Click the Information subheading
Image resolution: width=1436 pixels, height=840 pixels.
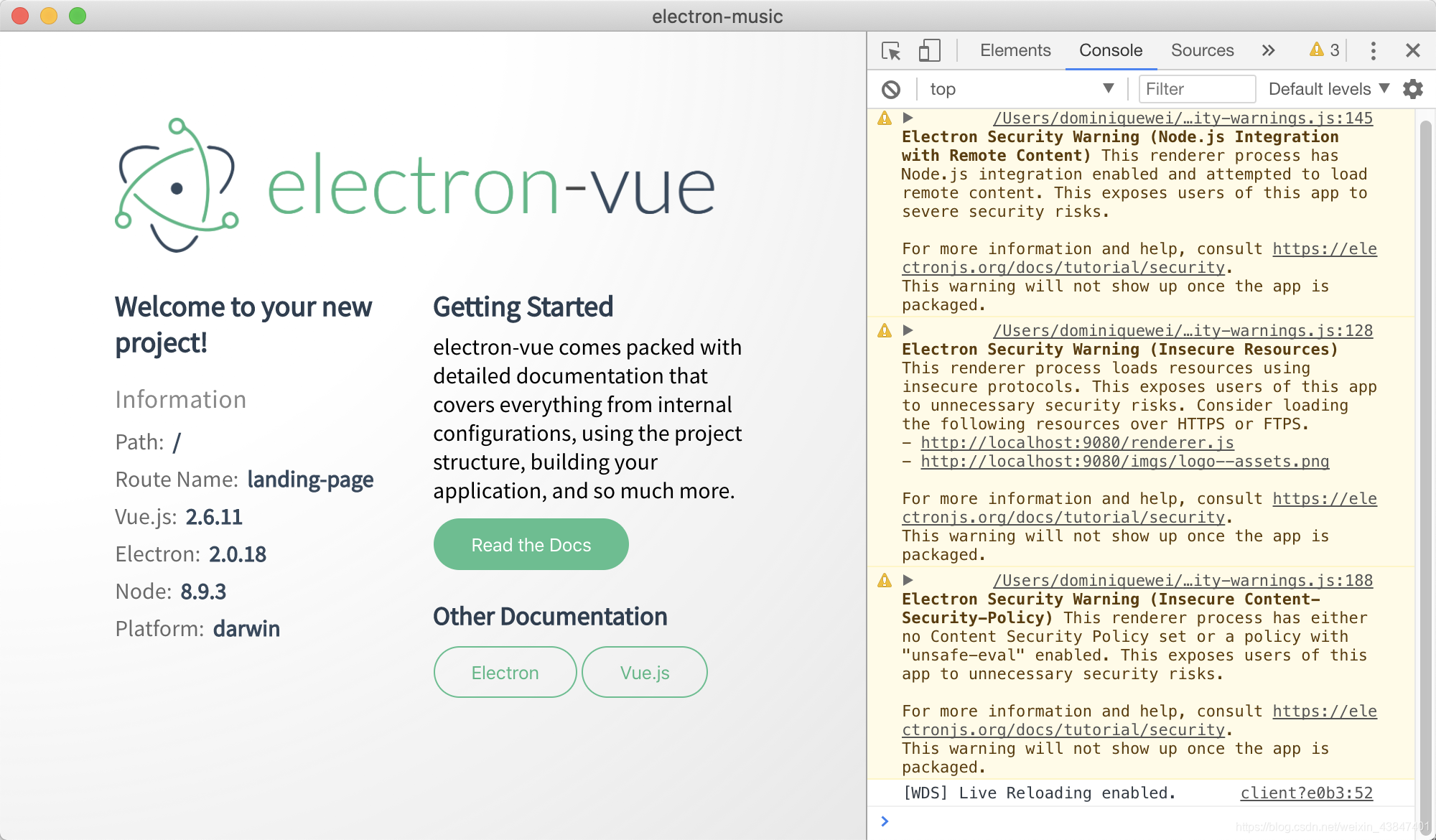point(180,399)
